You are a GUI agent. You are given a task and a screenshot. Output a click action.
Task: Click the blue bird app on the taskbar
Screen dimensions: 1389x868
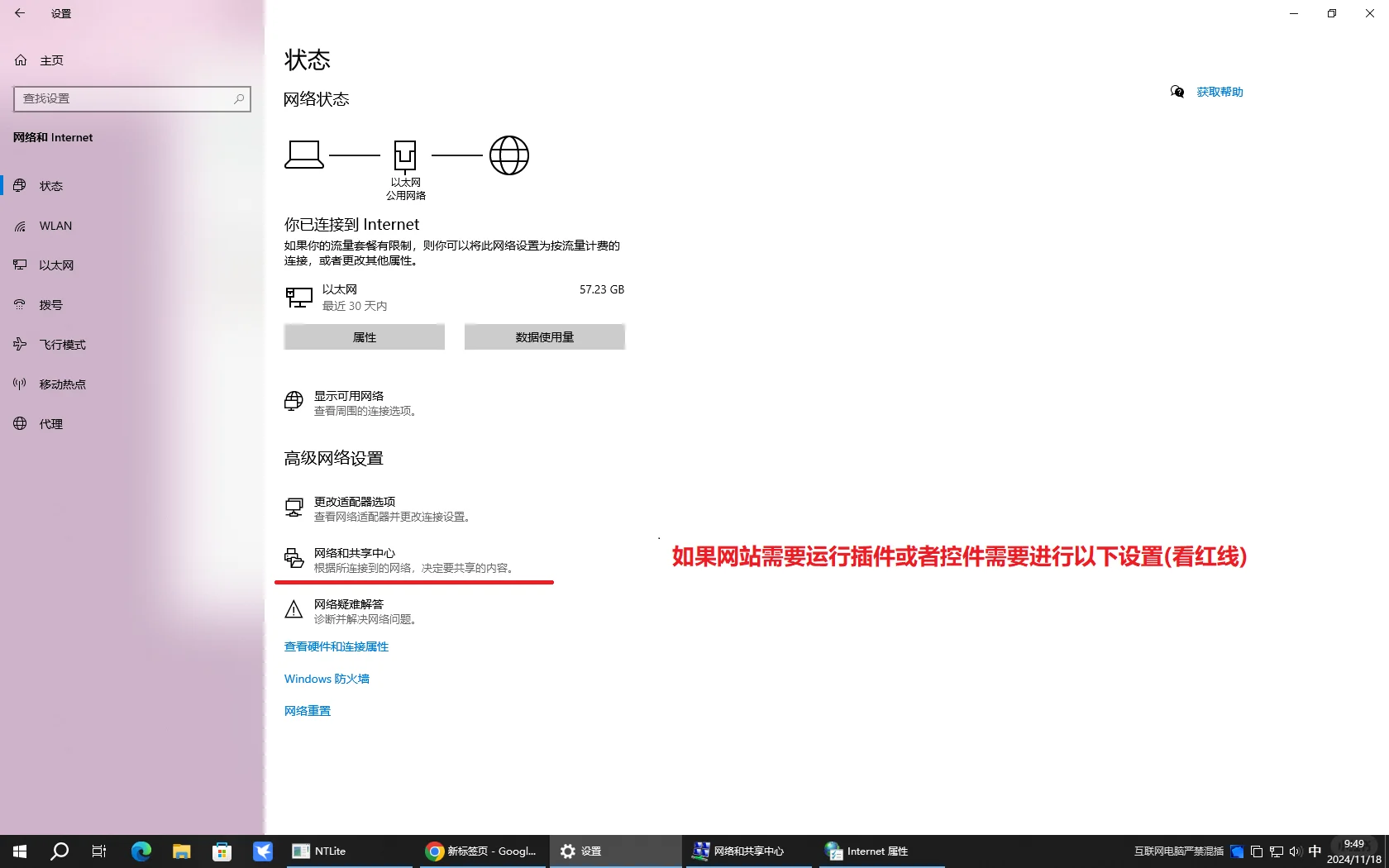[x=263, y=851]
